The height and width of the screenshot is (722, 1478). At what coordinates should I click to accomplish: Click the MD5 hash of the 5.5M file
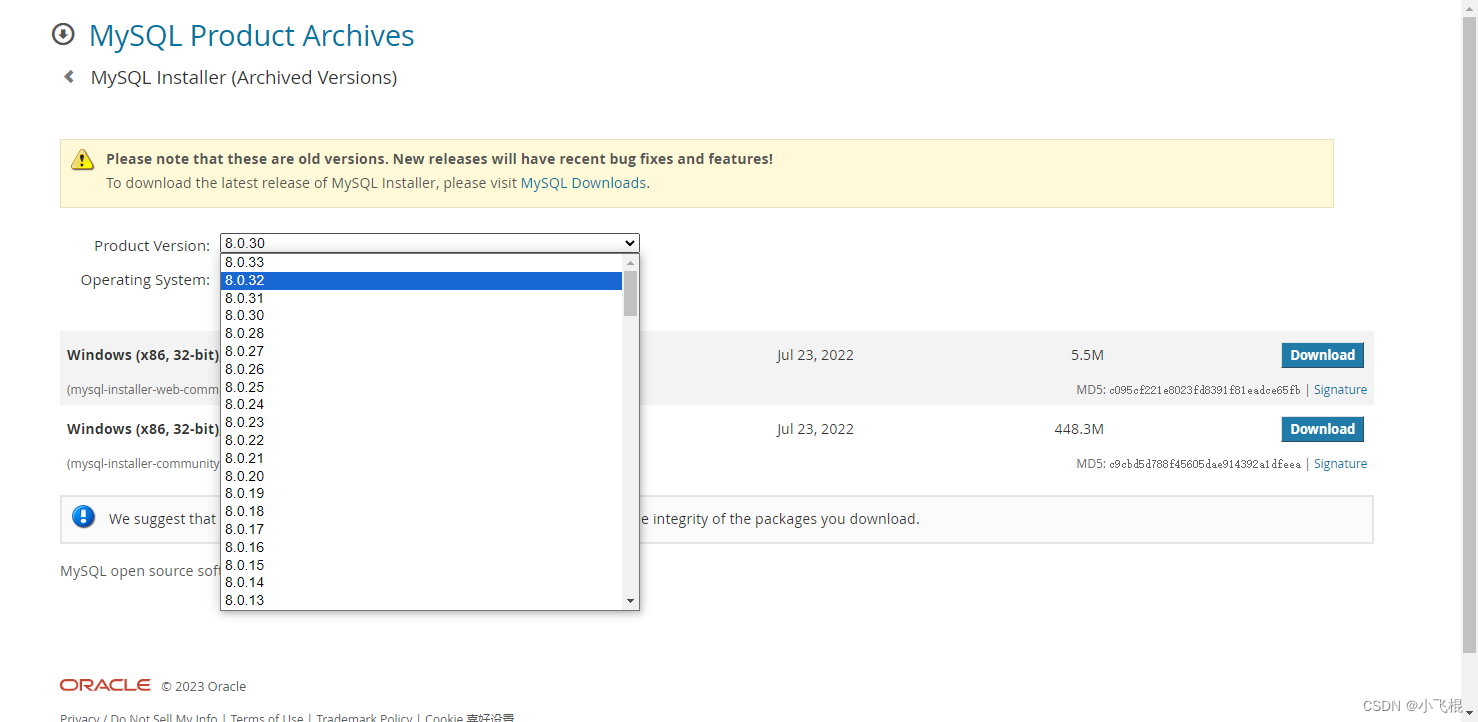1205,390
